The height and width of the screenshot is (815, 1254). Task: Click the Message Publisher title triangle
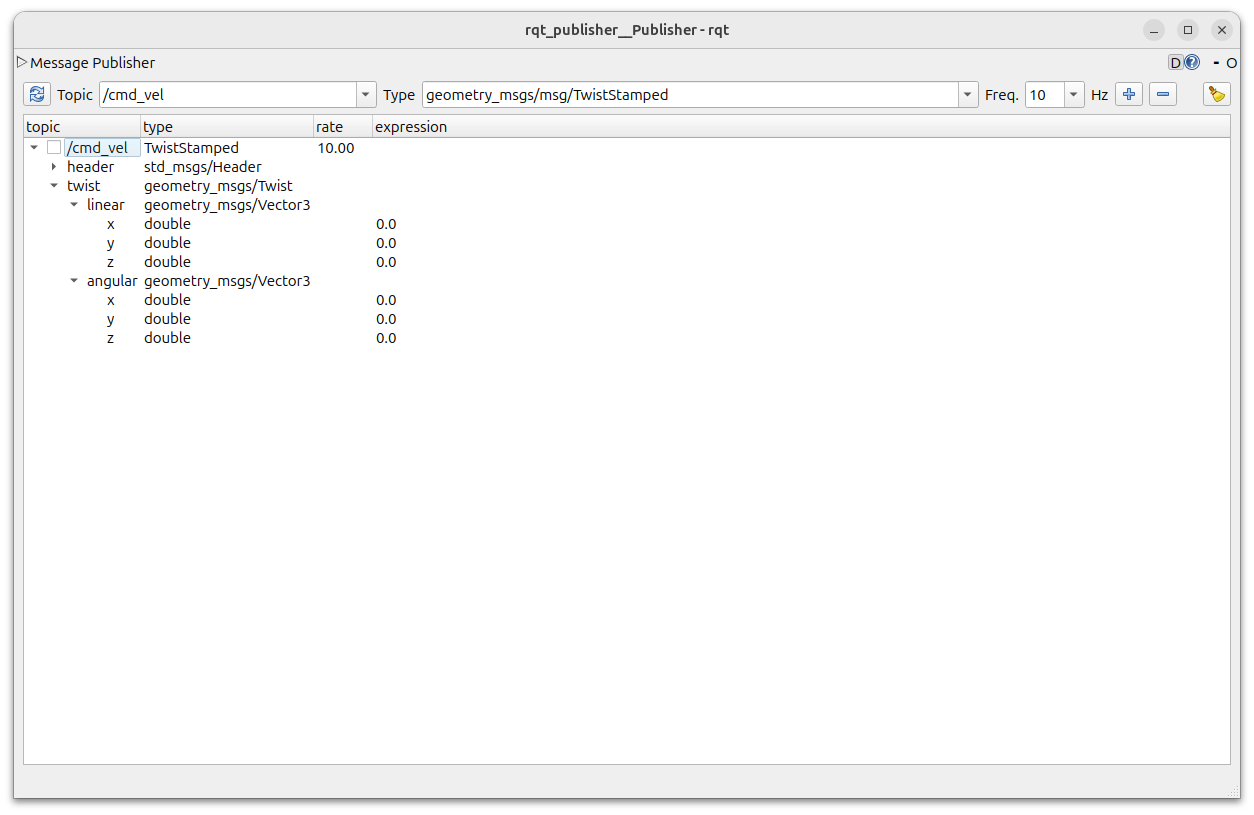pos(22,63)
